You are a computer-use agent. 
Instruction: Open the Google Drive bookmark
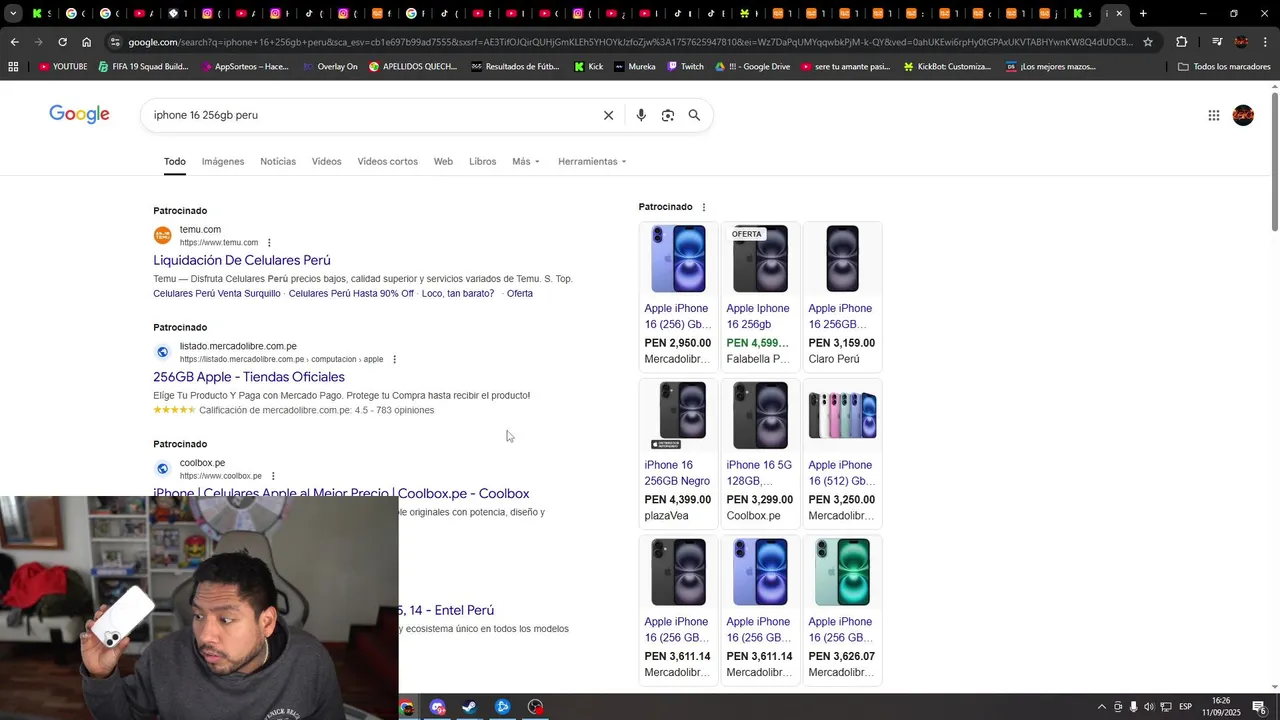(752, 66)
